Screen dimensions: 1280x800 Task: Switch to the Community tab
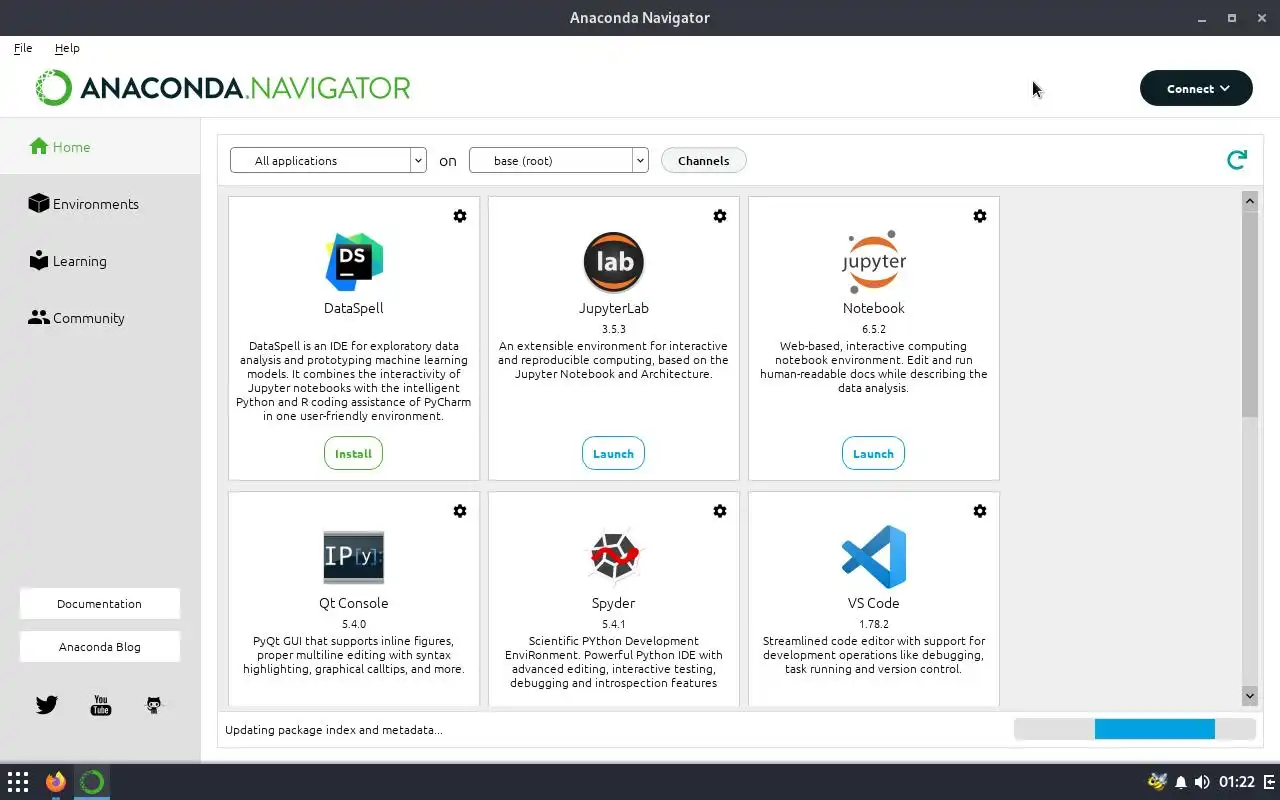[100, 318]
